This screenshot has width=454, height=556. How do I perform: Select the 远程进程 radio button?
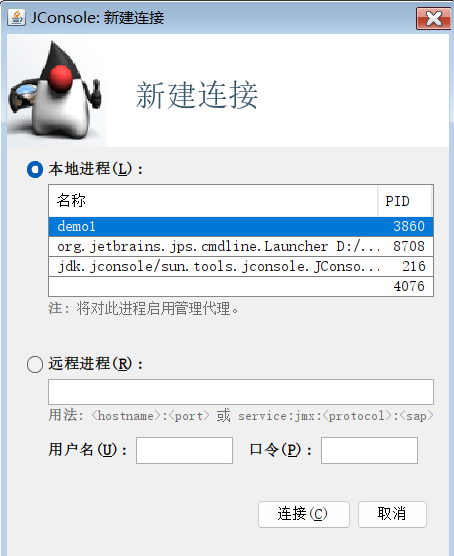click(x=35, y=364)
